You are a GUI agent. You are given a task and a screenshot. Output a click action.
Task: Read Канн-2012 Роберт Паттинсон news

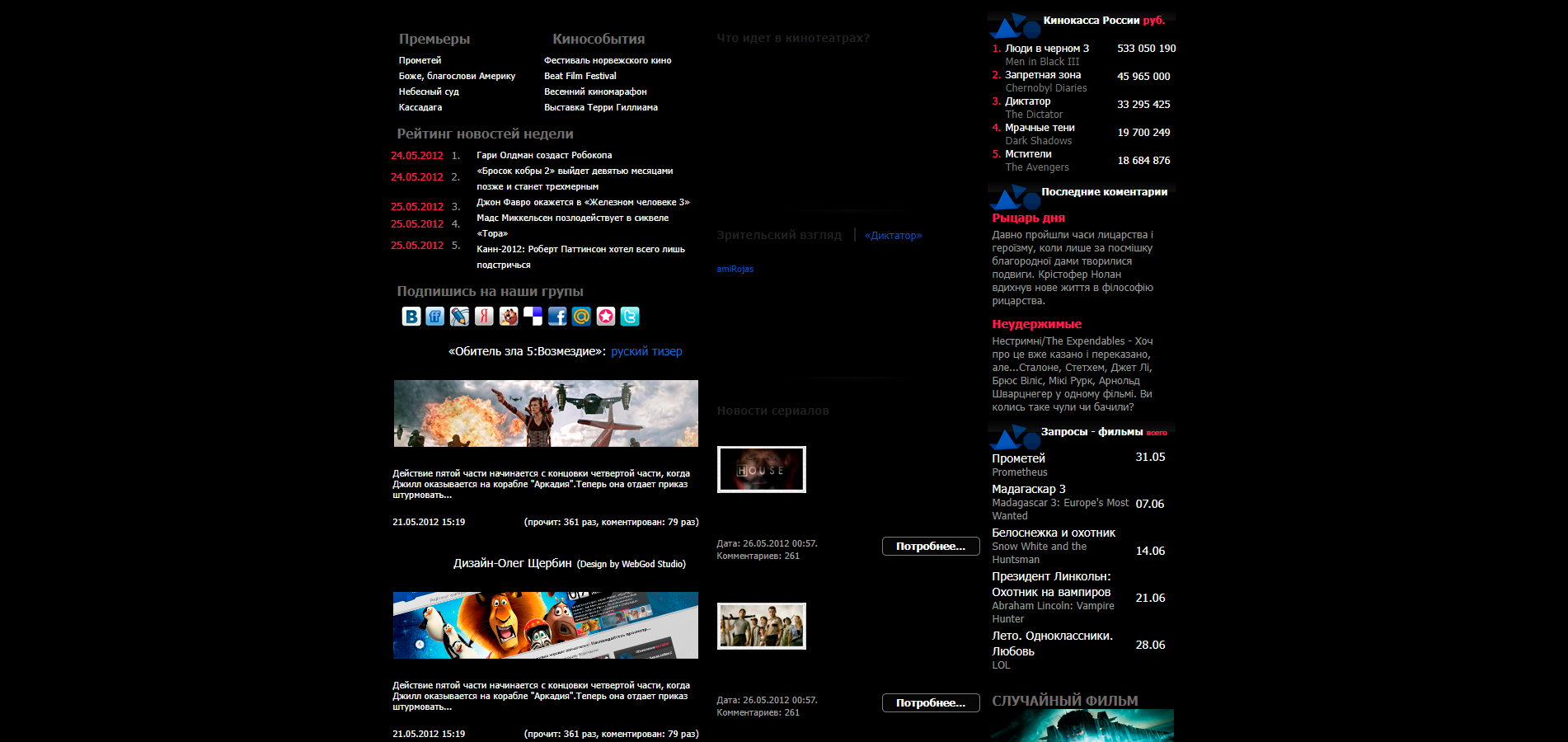(580, 257)
